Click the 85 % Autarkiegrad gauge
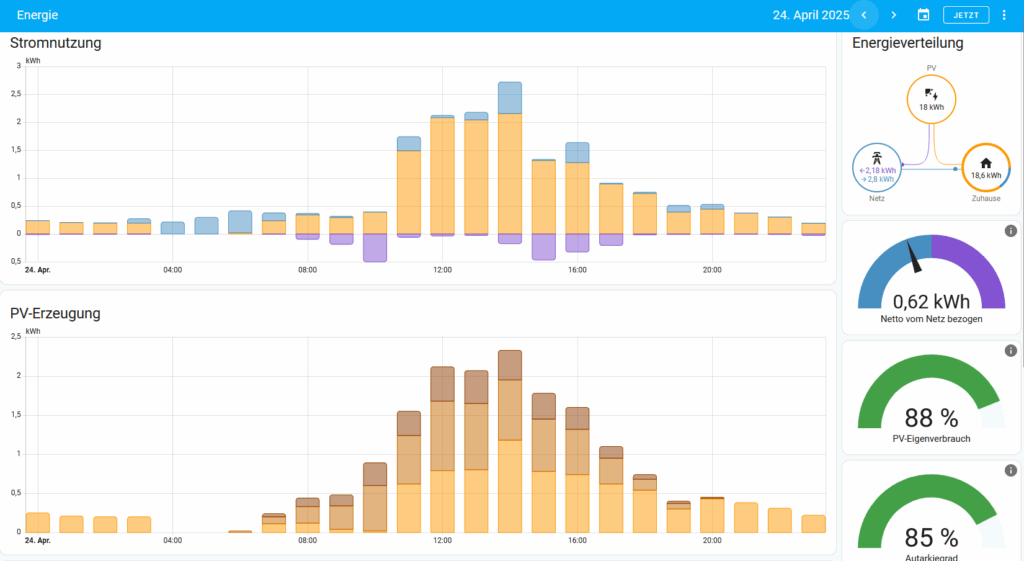The image size is (1024, 561). (931, 520)
